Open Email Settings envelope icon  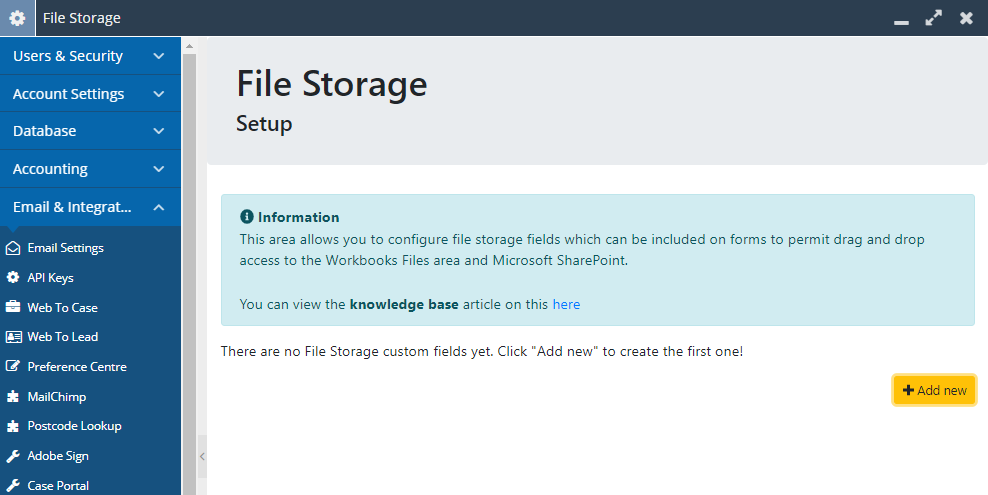pos(13,248)
